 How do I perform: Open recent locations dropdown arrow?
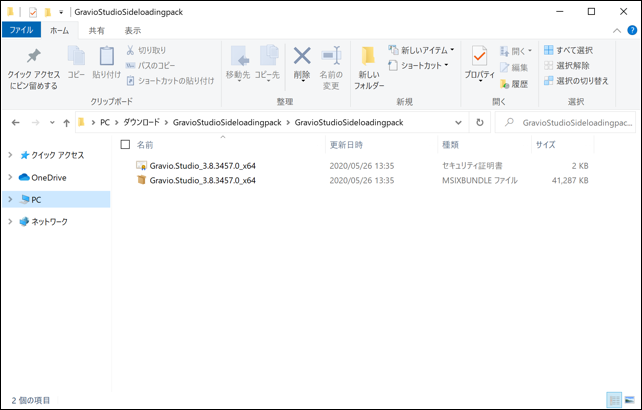pos(52,122)
